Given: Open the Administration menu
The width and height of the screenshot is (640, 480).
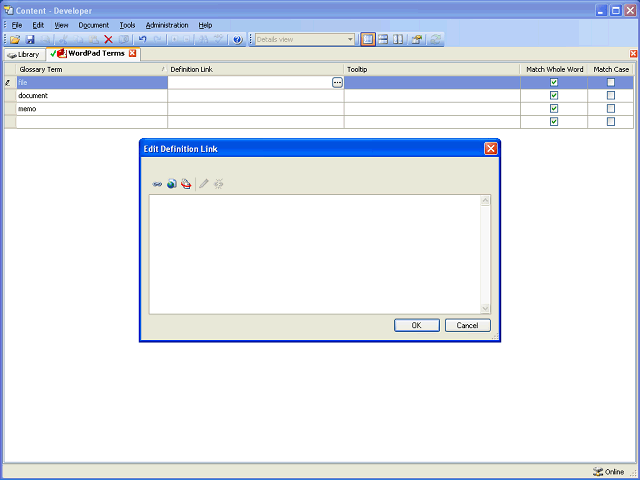Looking at the screenshot, I should 167,25.
